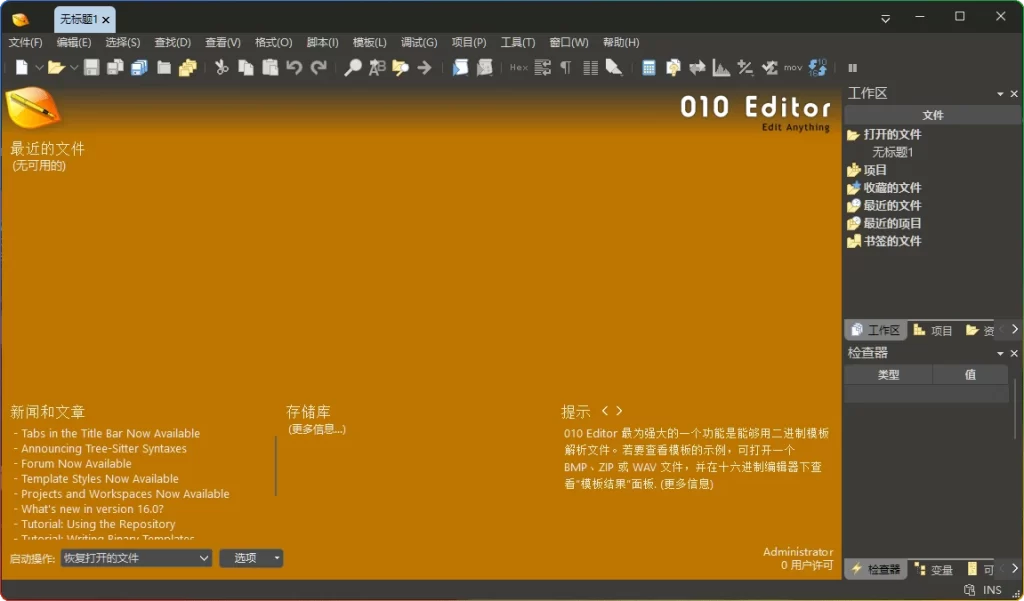Open the 编辑(E) menu
The image size is (1024, 601).
pos(74,42)
